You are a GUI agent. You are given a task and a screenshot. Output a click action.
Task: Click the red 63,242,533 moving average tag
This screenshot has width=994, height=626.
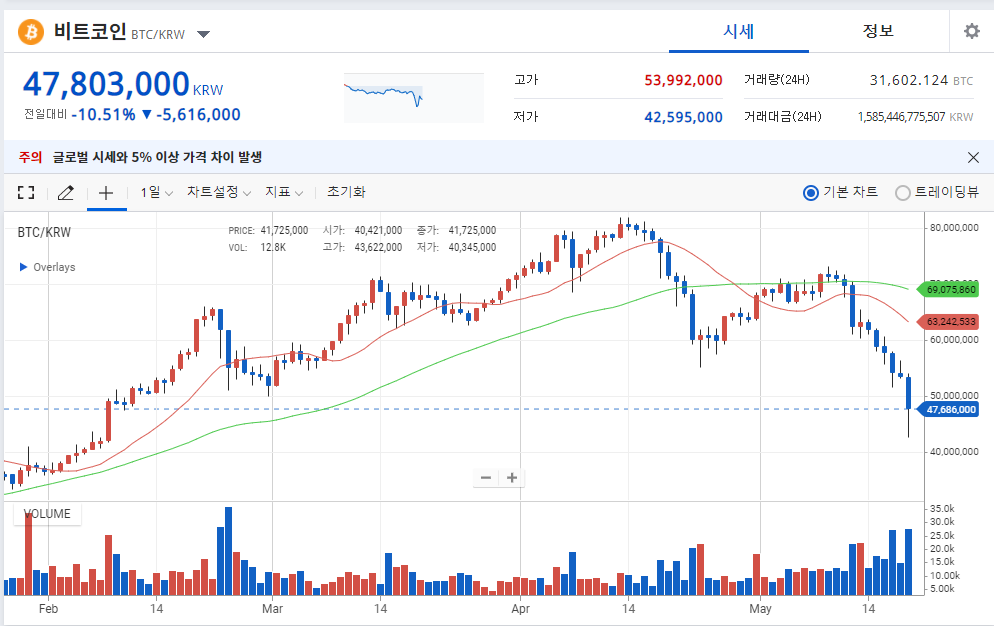pyautogui.click(x=948, y=322)
